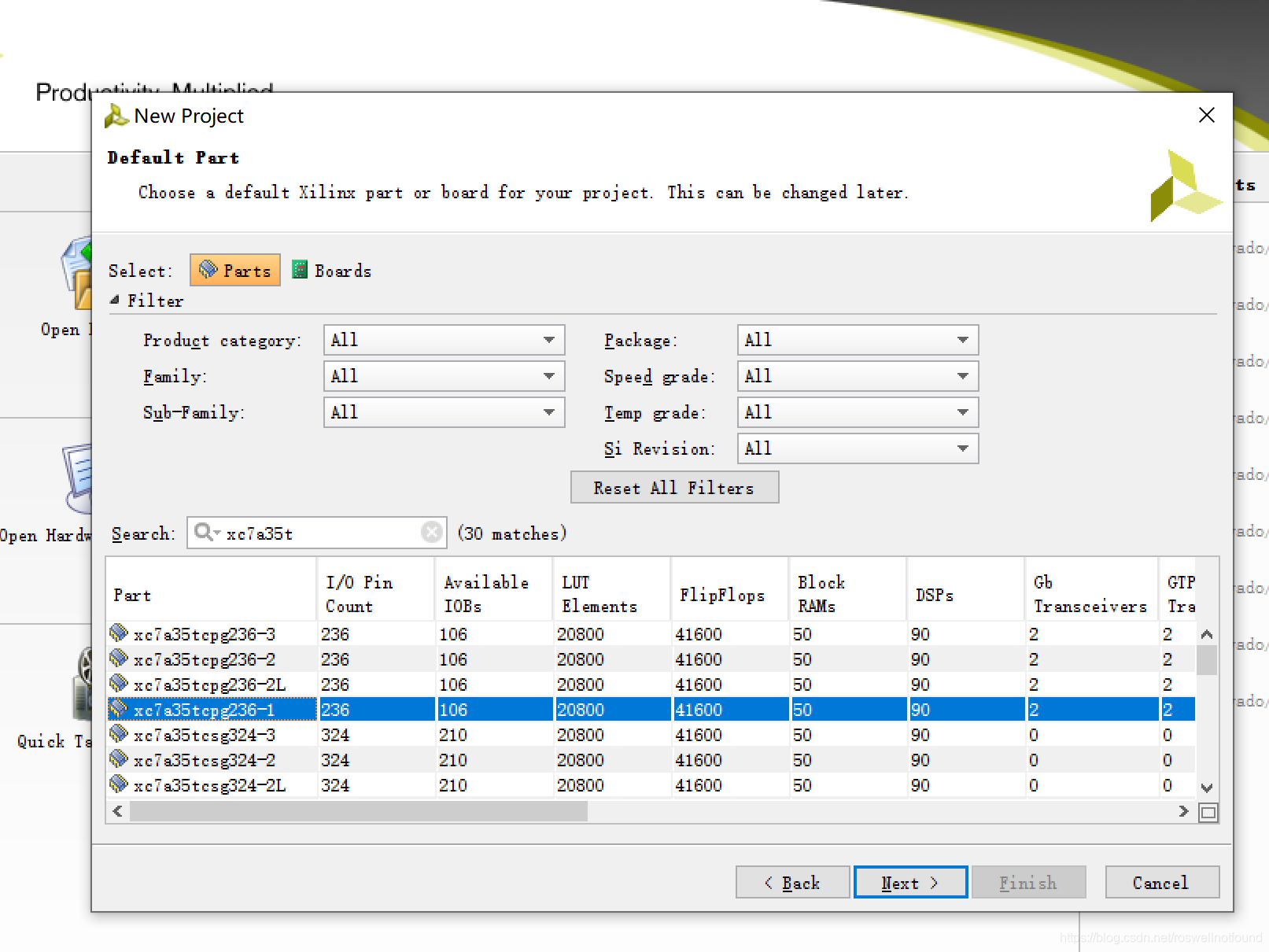Collapse the Filter section triangle

tap(115, 300)
